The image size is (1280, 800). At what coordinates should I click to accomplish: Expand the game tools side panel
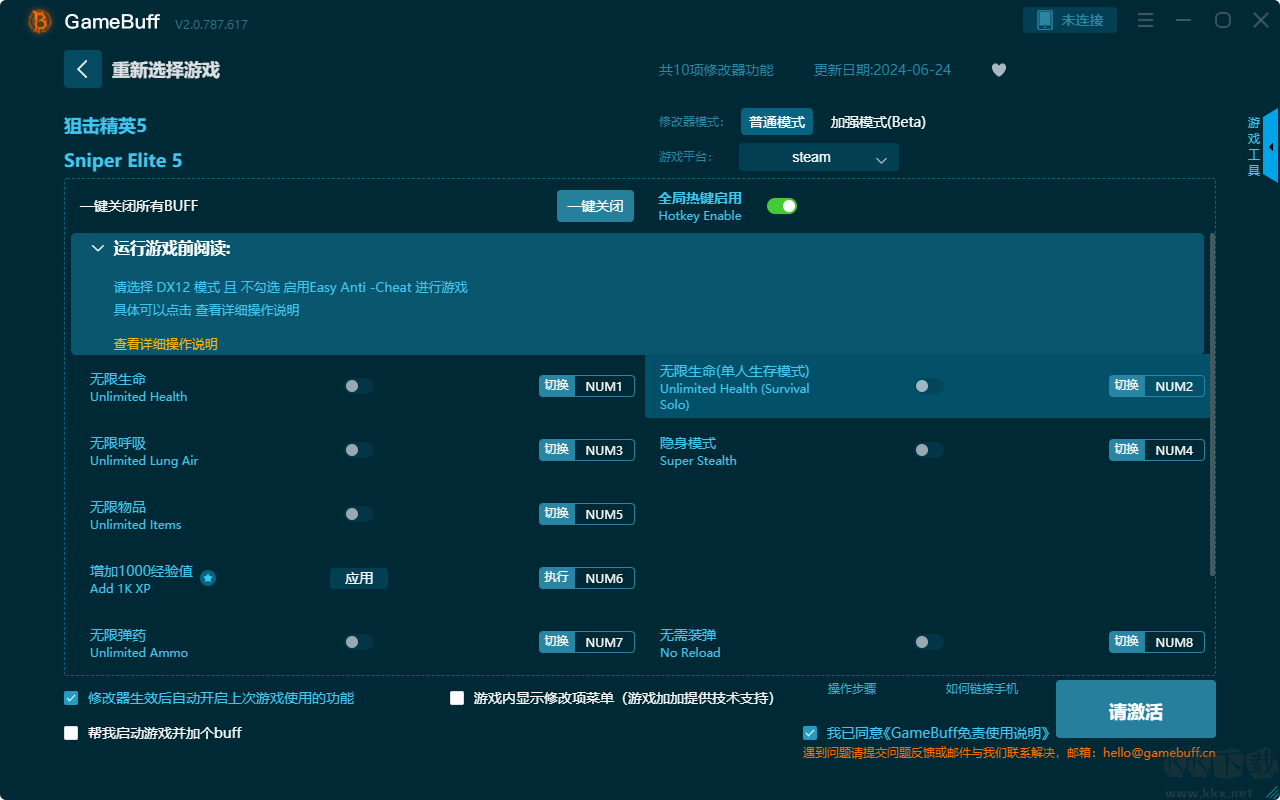click(x=1270, y=146)
